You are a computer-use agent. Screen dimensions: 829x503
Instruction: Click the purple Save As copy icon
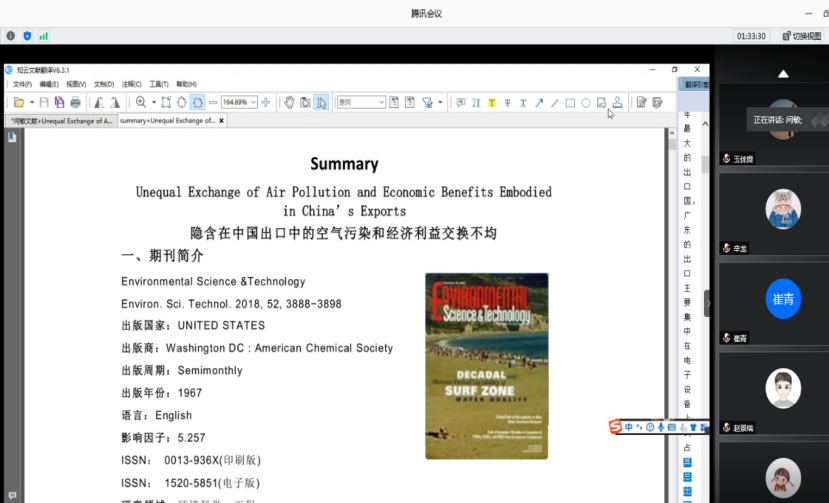[59, 102]
